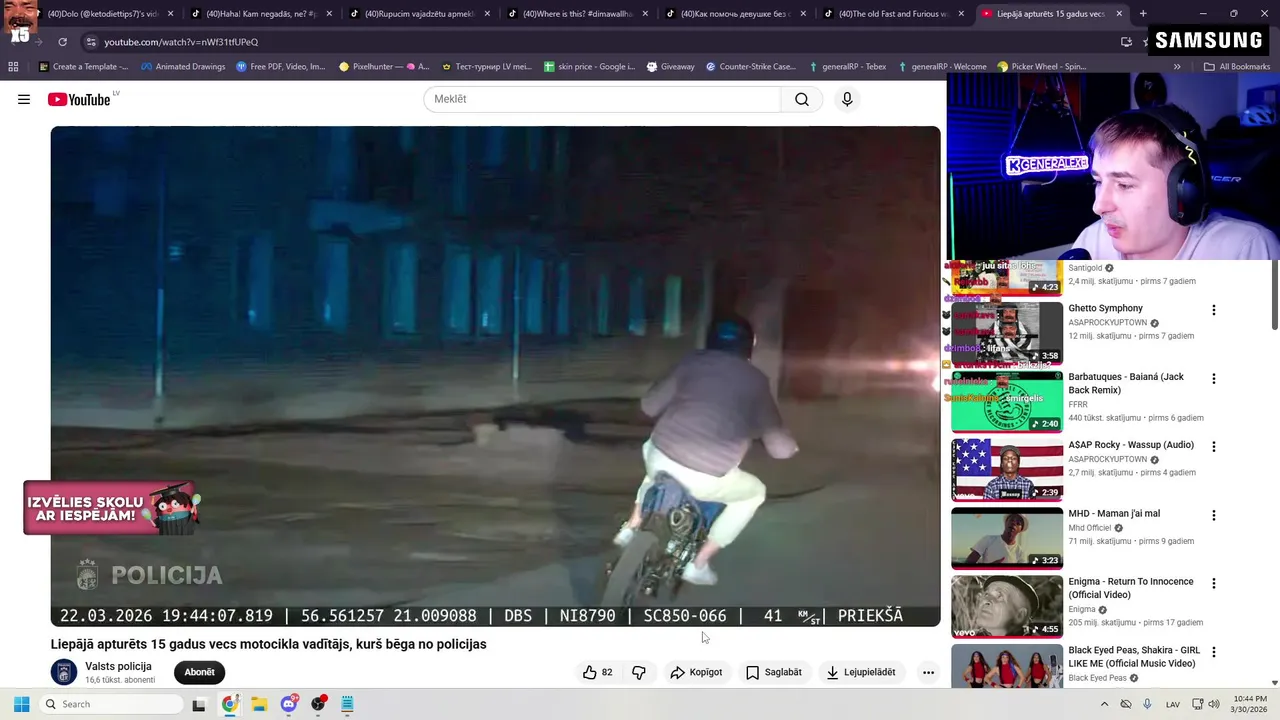
Task: Save video with Saglabāt button
Action: [x=774, y=672]
